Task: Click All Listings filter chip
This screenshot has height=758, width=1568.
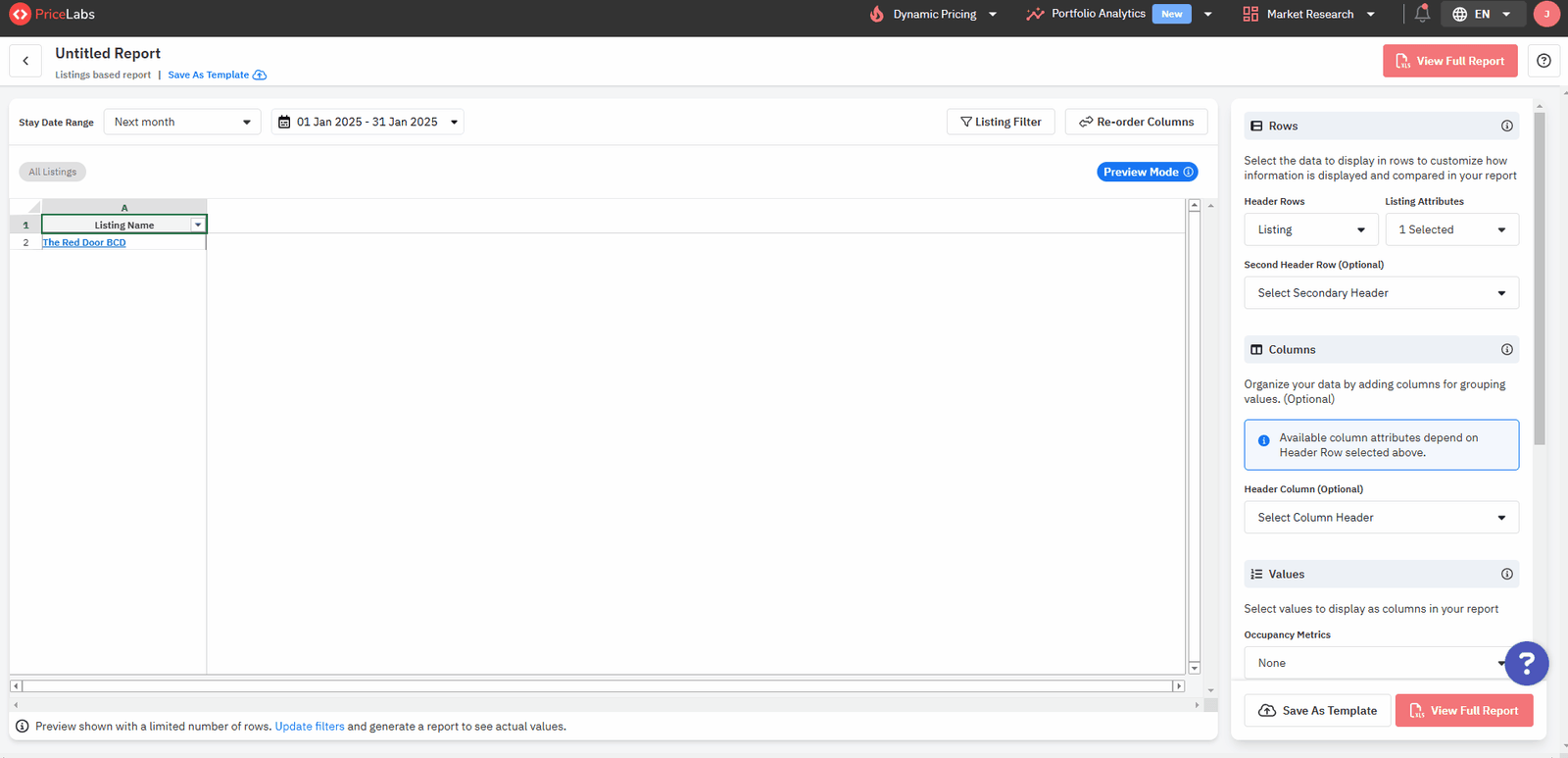Action: point(53,172)
